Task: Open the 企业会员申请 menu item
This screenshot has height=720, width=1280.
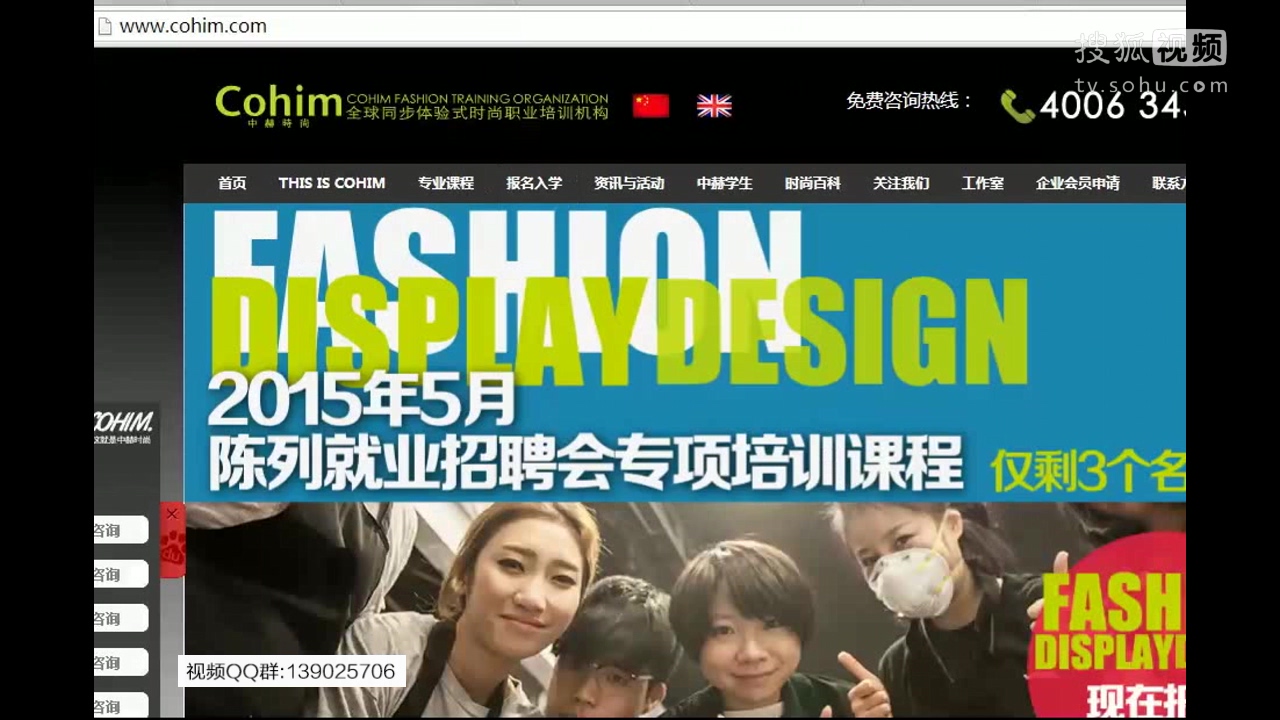Action: point(1078,183)
